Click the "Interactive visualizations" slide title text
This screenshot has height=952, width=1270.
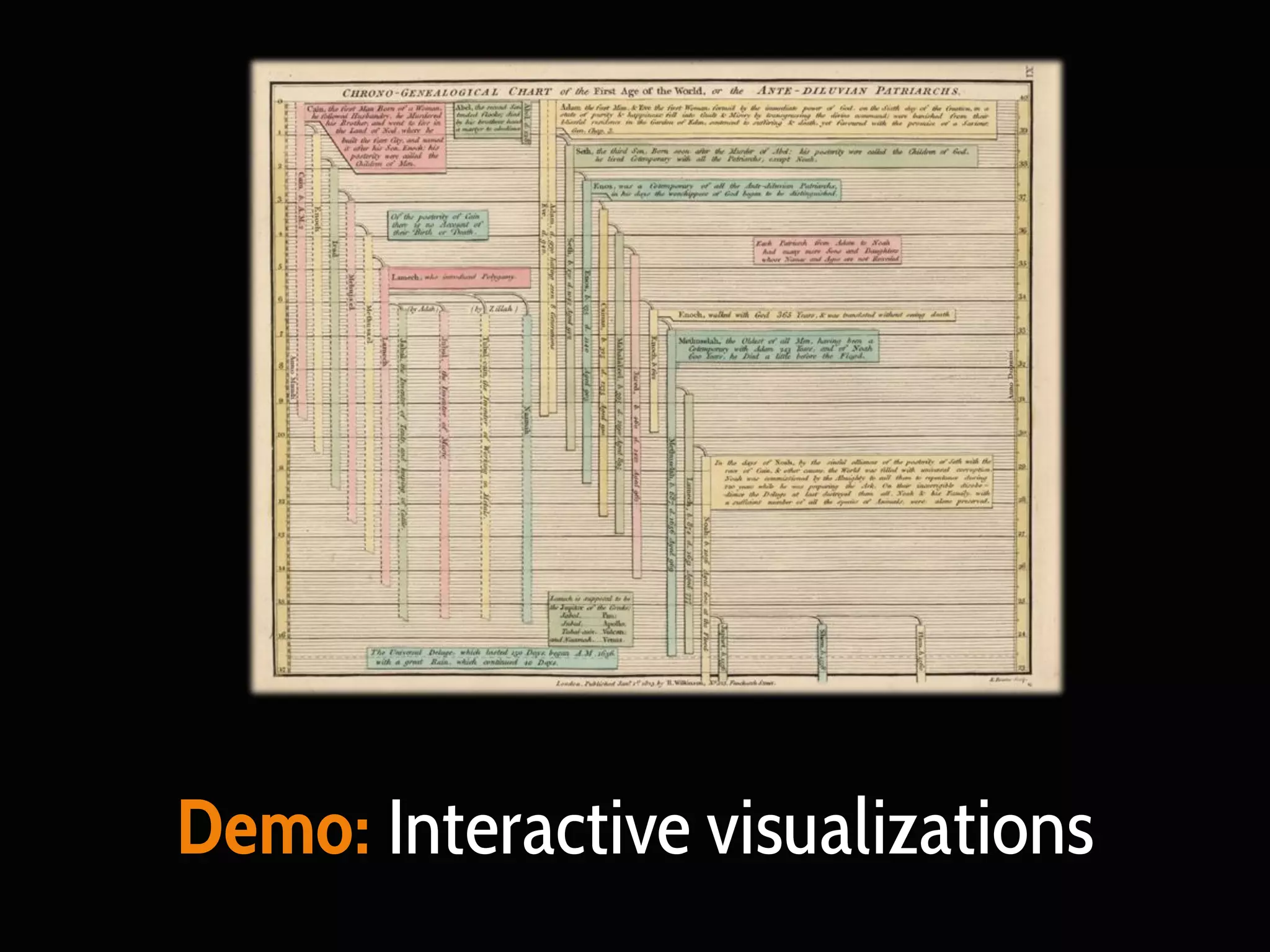click(x=740, y=828)
